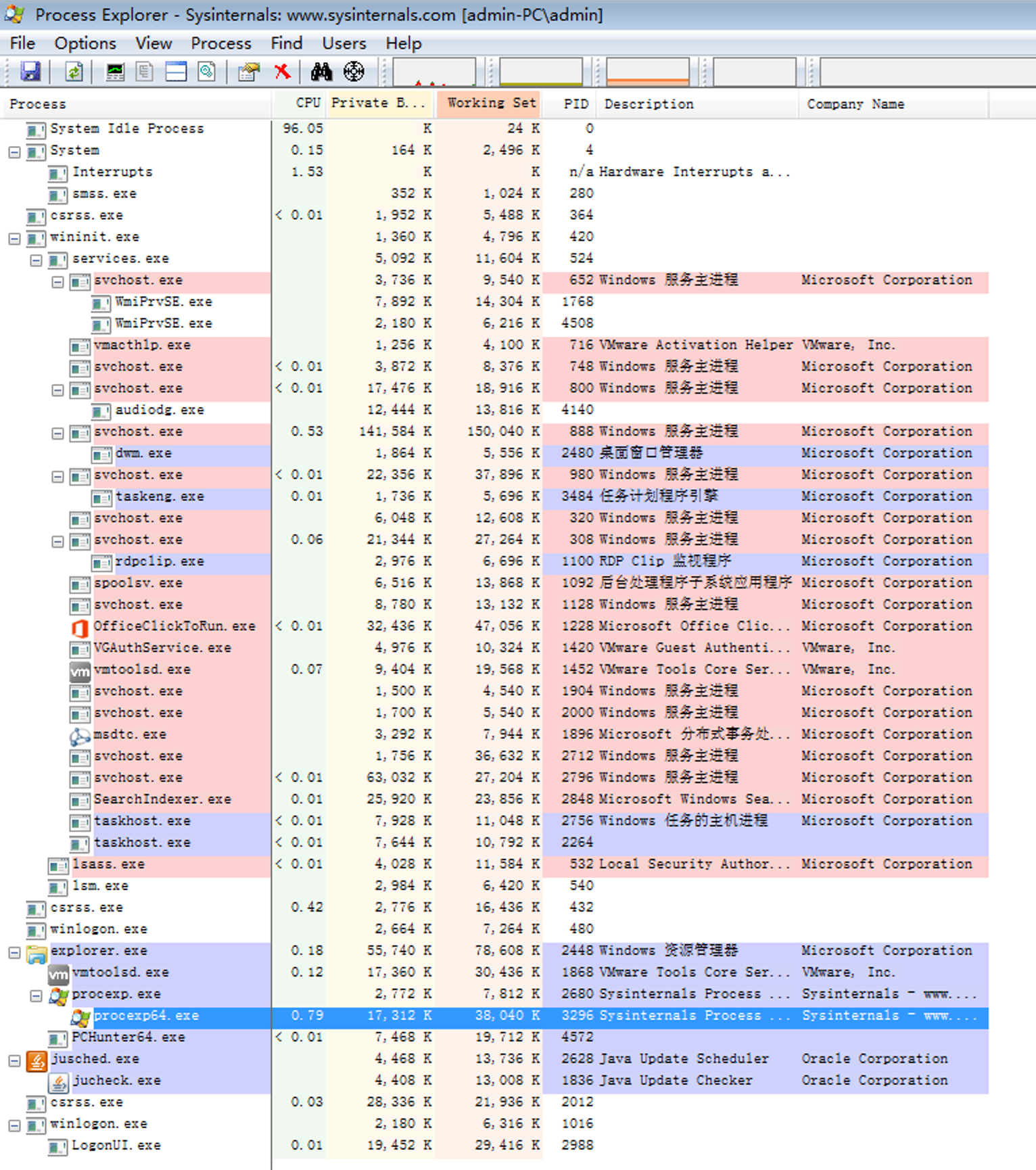
Task: Click the jucheck.exe Java update icon
Action: 59,1083
